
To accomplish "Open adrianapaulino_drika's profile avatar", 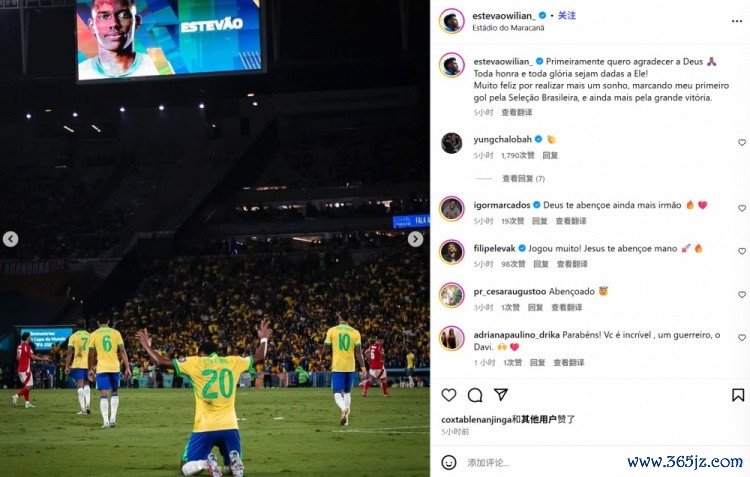I will coord(452,338).
